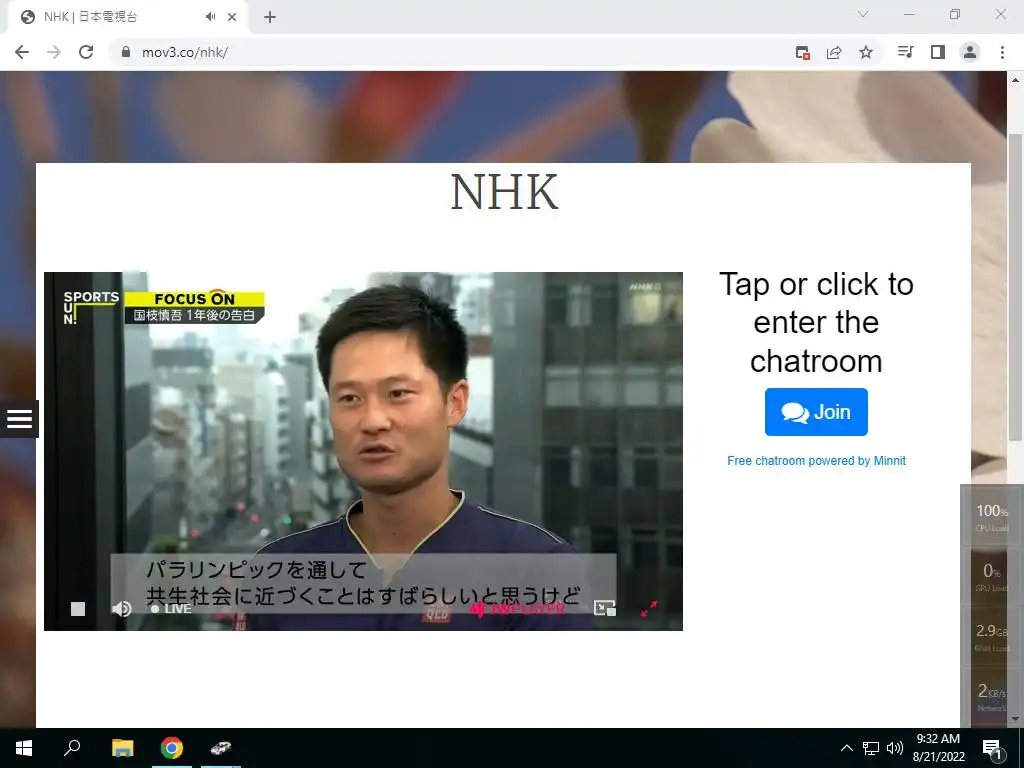
Task: Open the car icon app on taskbar
Action: [221, 748]
